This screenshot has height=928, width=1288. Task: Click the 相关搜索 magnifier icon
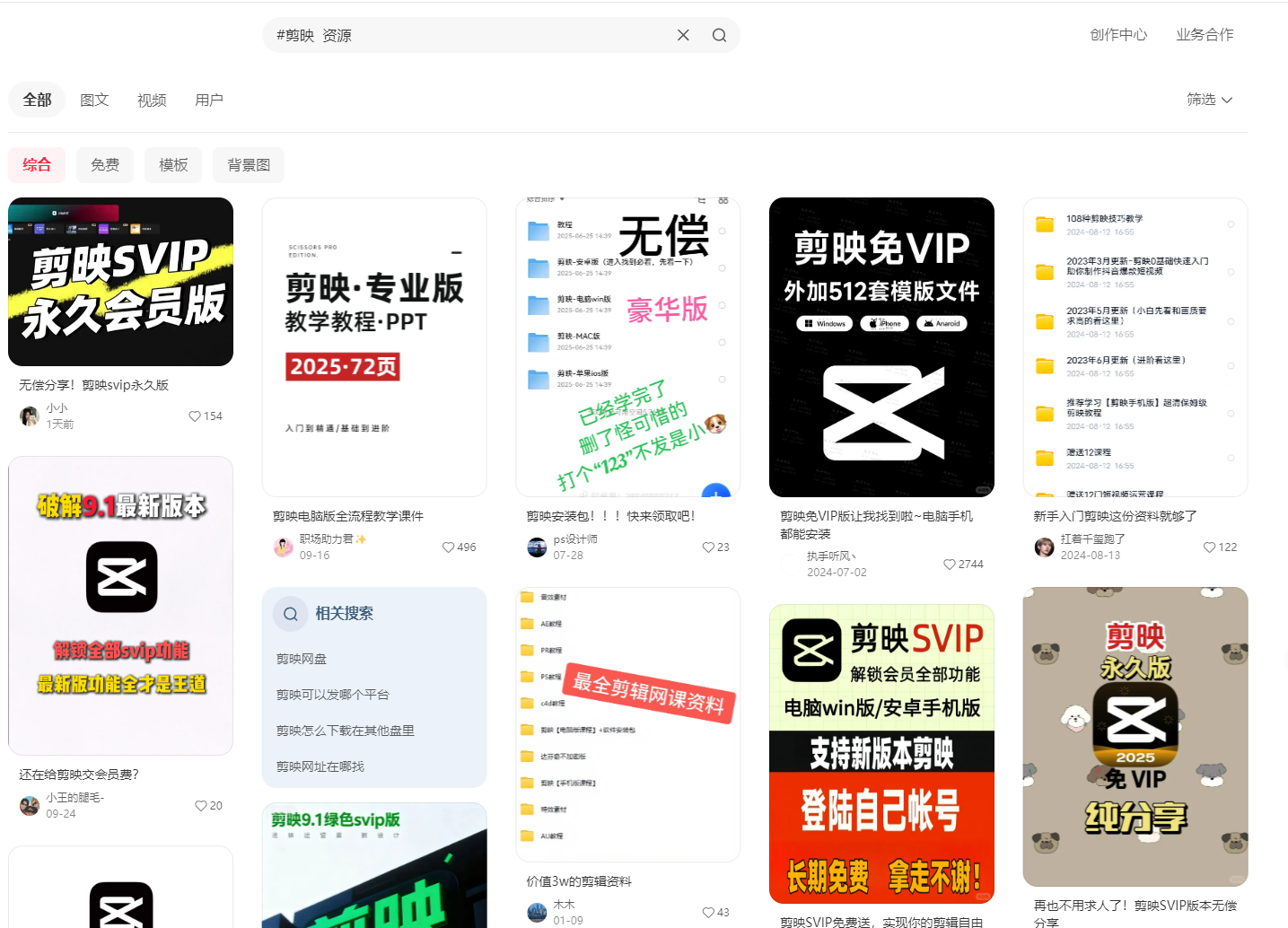click(289, 613)
